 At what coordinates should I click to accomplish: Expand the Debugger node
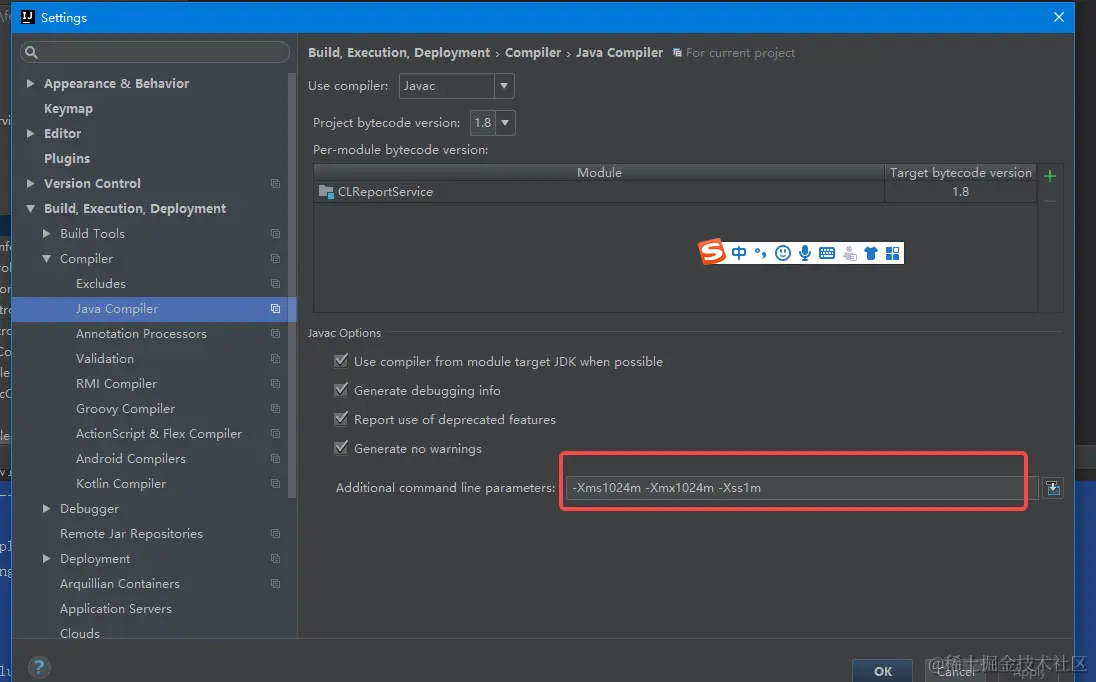tap(46, 509)
